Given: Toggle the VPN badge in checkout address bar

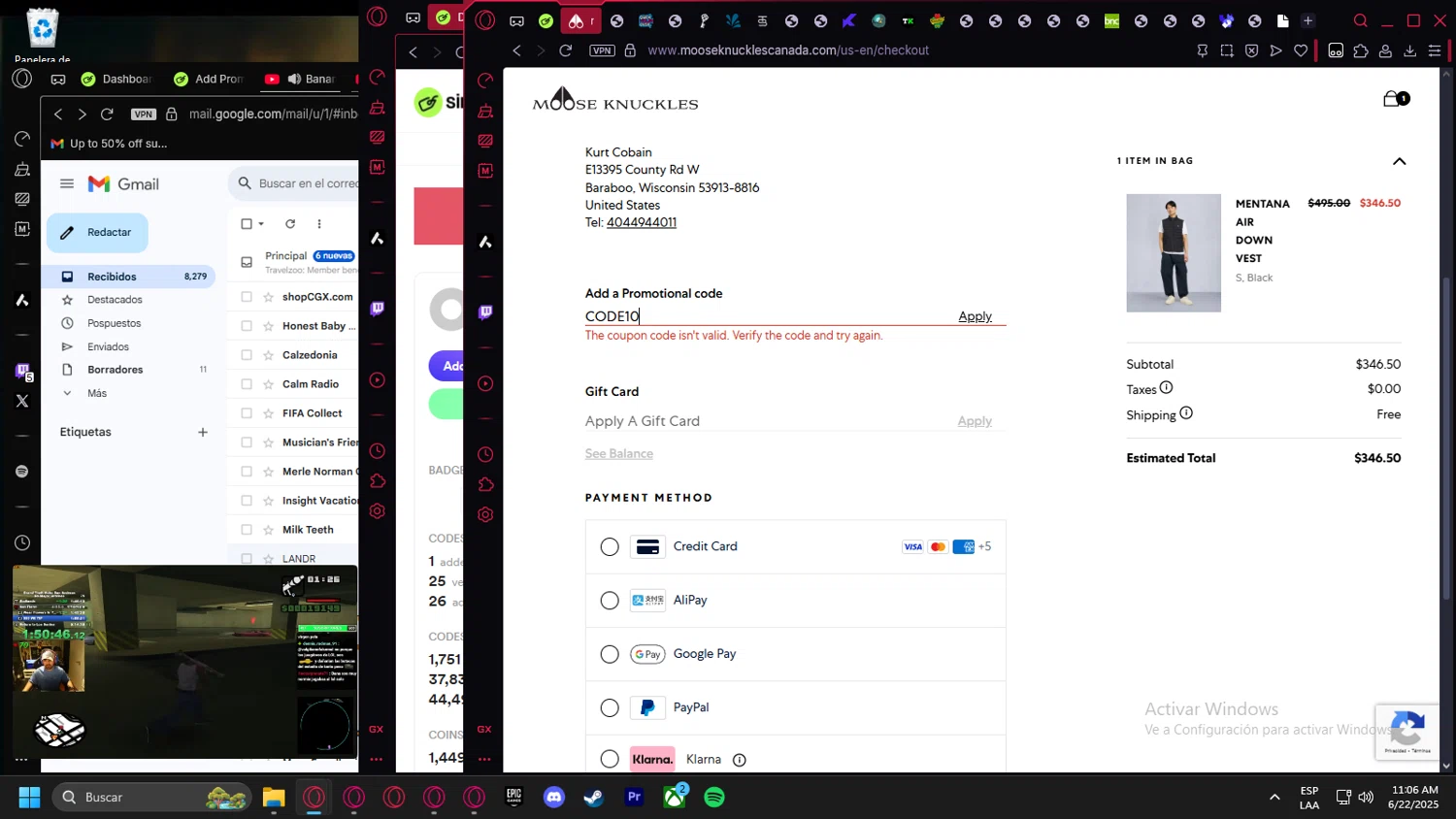Looking at the screenshot, I should click(602, 50).
